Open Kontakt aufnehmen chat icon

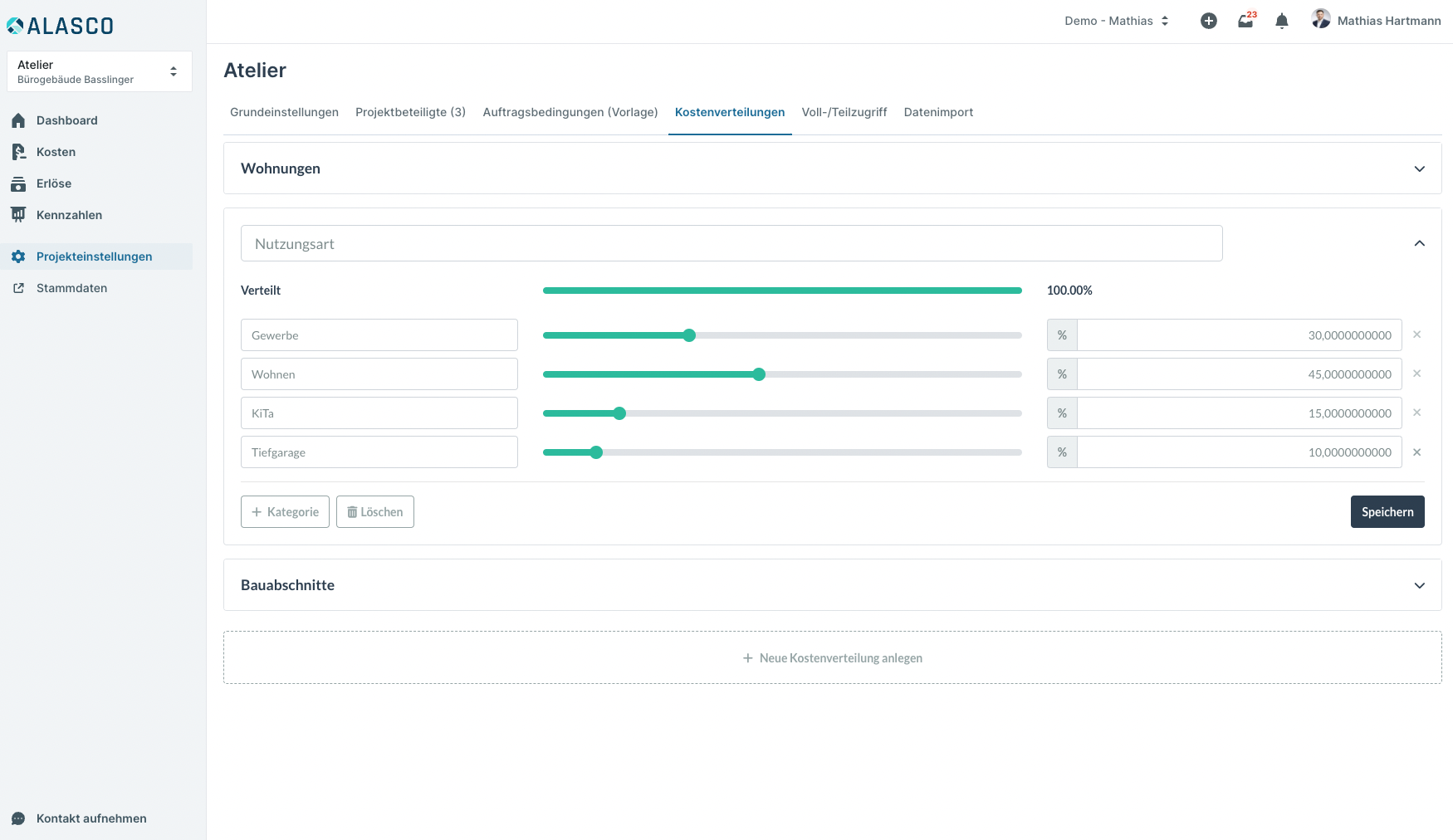(18, 818)
